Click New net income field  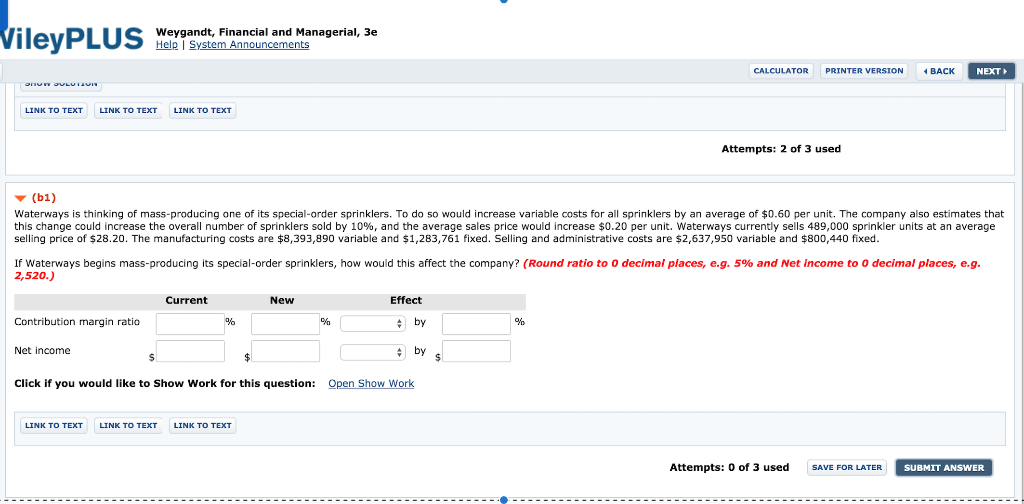pos(285,351)
